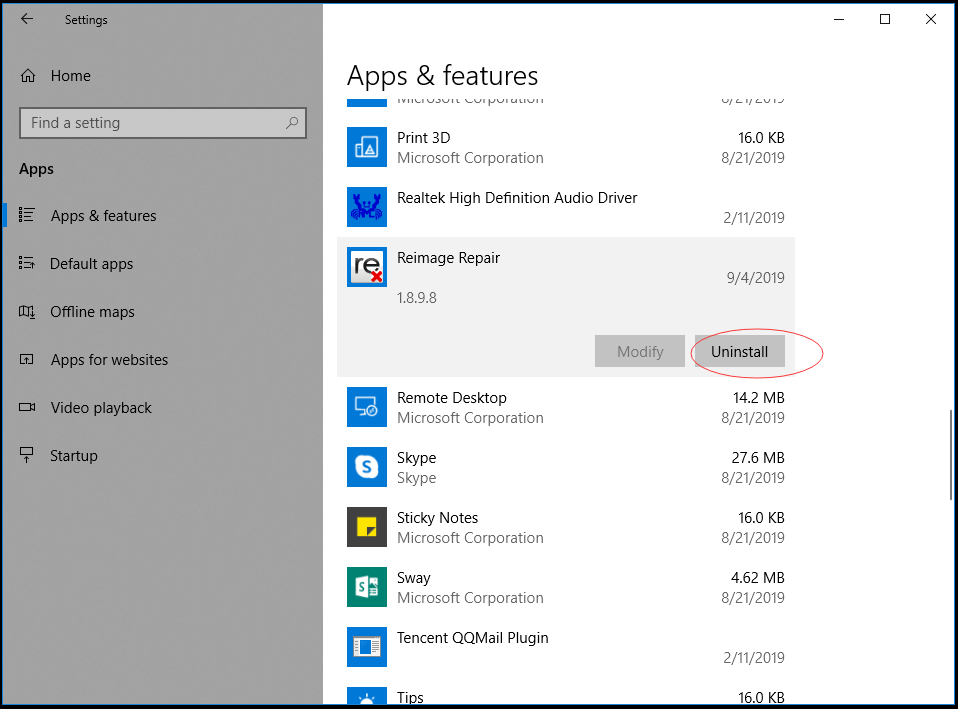Click the Modify button

(x=640, y=351)
